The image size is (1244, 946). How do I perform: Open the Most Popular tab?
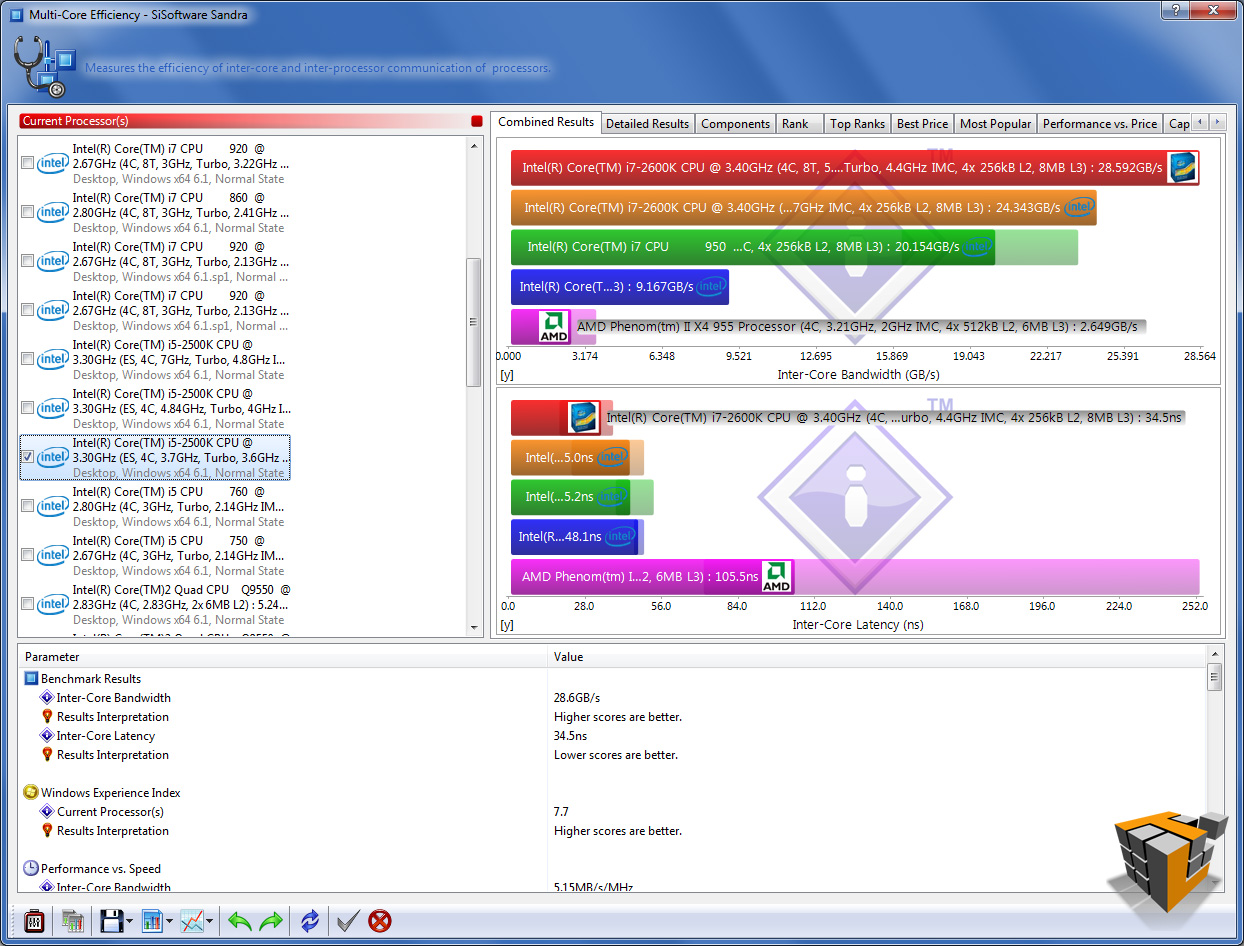(x=995, y=124)
